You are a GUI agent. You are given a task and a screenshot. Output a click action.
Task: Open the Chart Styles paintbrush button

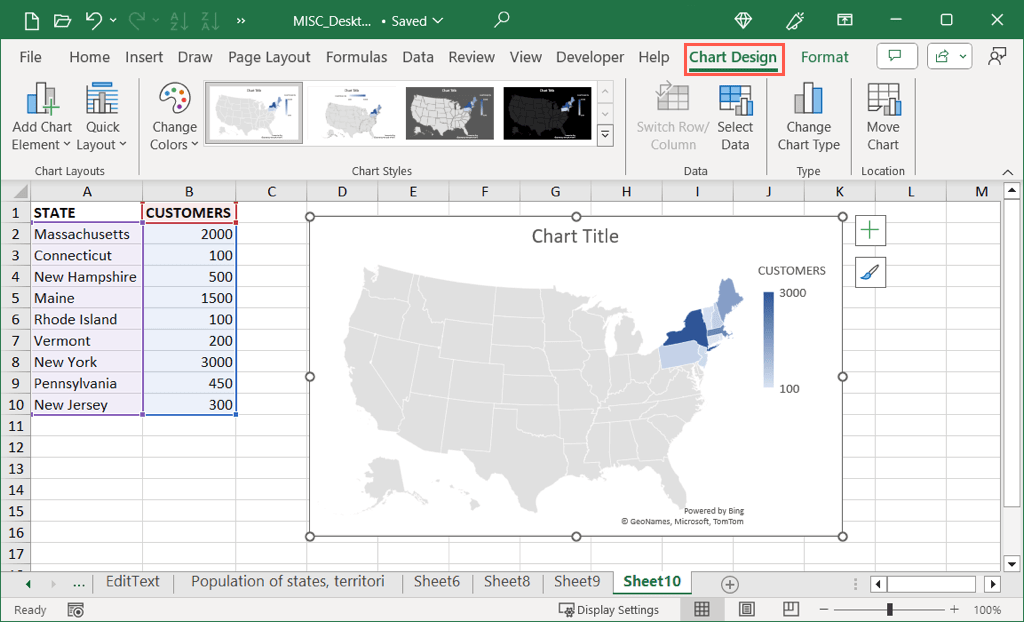[870, 272]
